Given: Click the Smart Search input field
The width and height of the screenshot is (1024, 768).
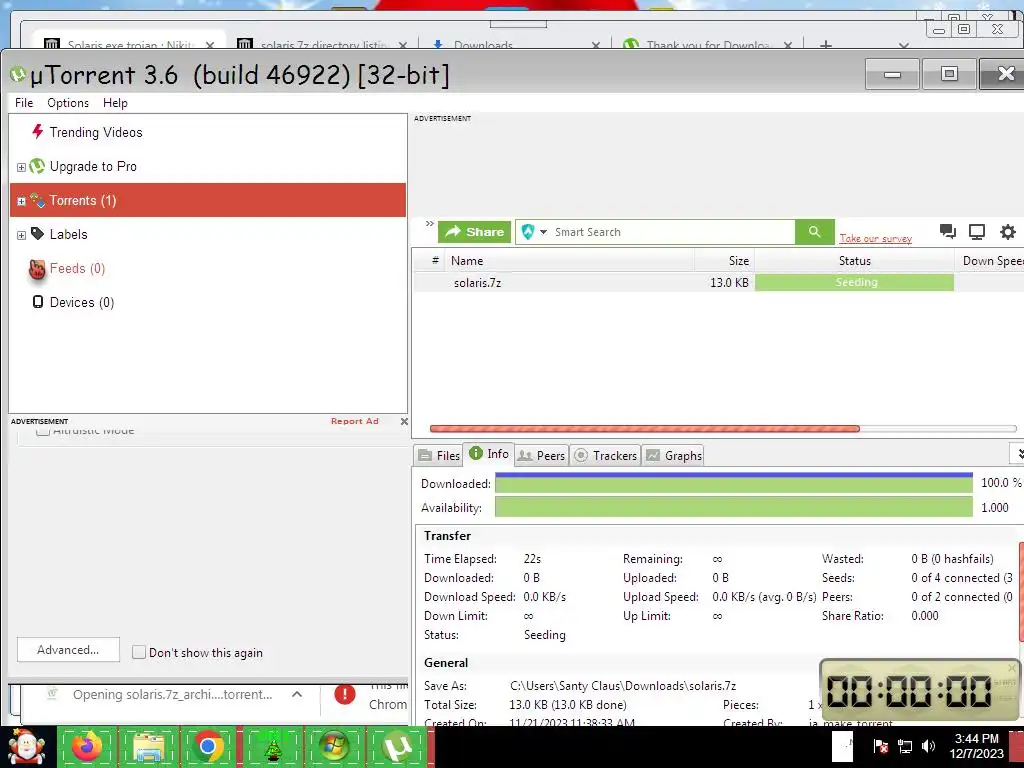Looking at the screenshot, I should [673, 232].
